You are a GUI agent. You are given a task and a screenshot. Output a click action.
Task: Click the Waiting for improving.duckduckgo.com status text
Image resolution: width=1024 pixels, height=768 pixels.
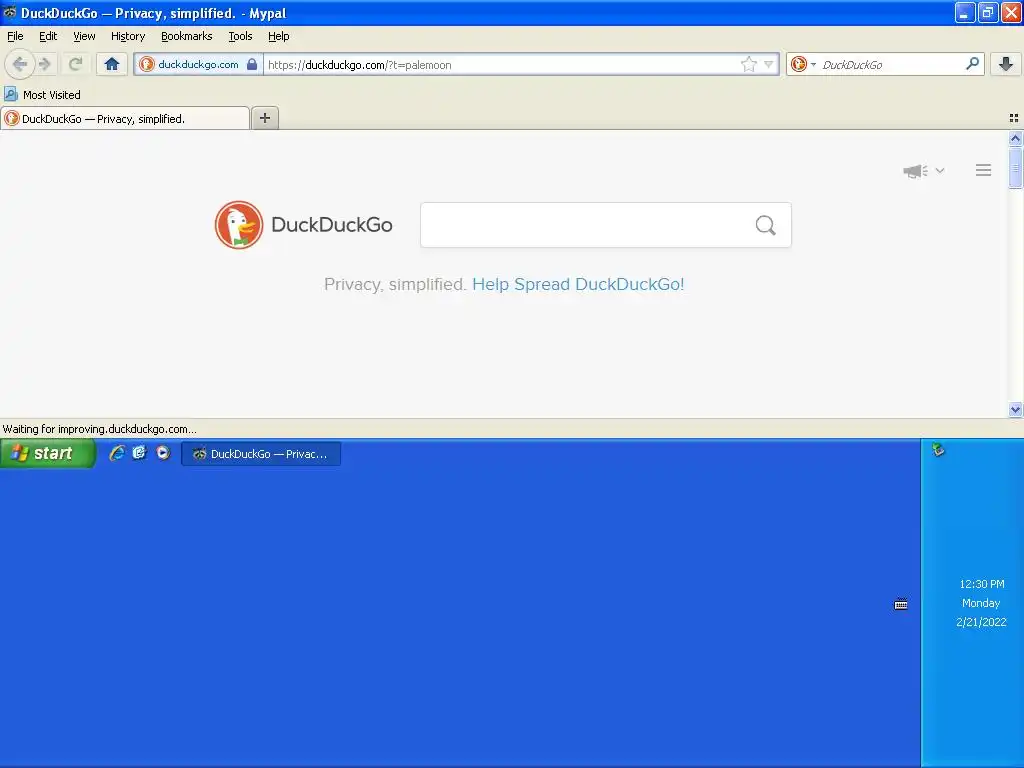click(100, 429)
